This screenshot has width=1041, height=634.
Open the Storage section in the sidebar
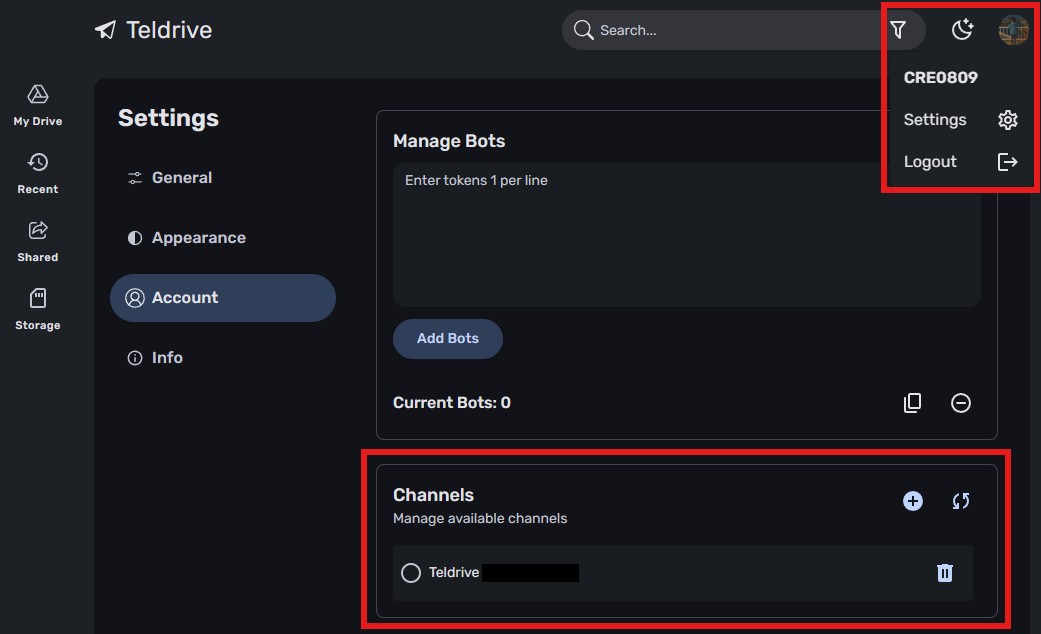tap(37, 307)
